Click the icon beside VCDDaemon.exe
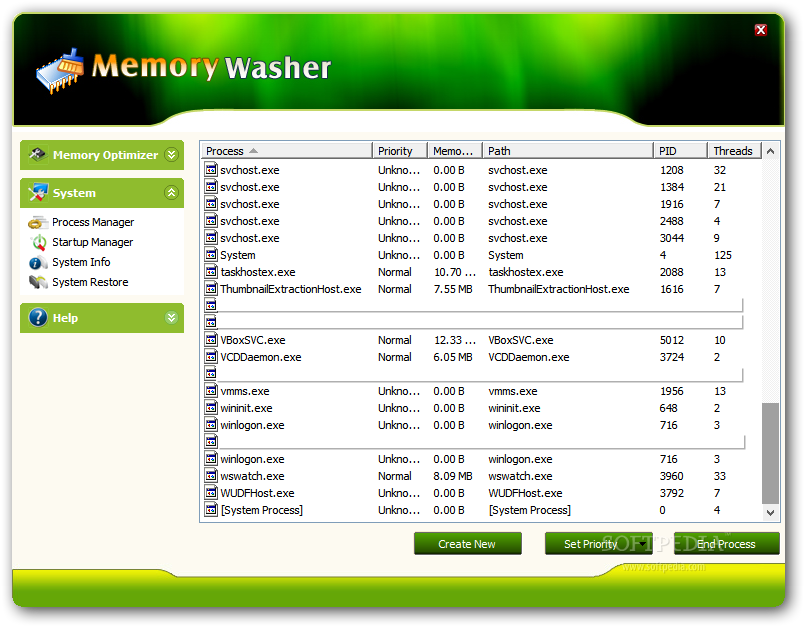 pyautogui.click(x=210, y=356)
